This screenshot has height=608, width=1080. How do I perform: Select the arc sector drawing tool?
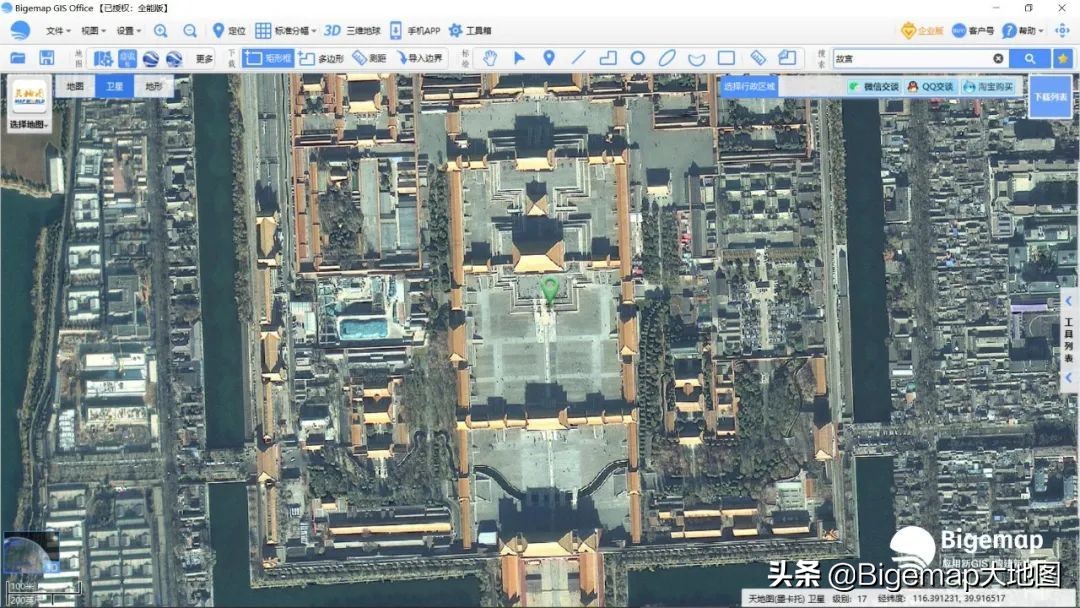click(696, 59)
